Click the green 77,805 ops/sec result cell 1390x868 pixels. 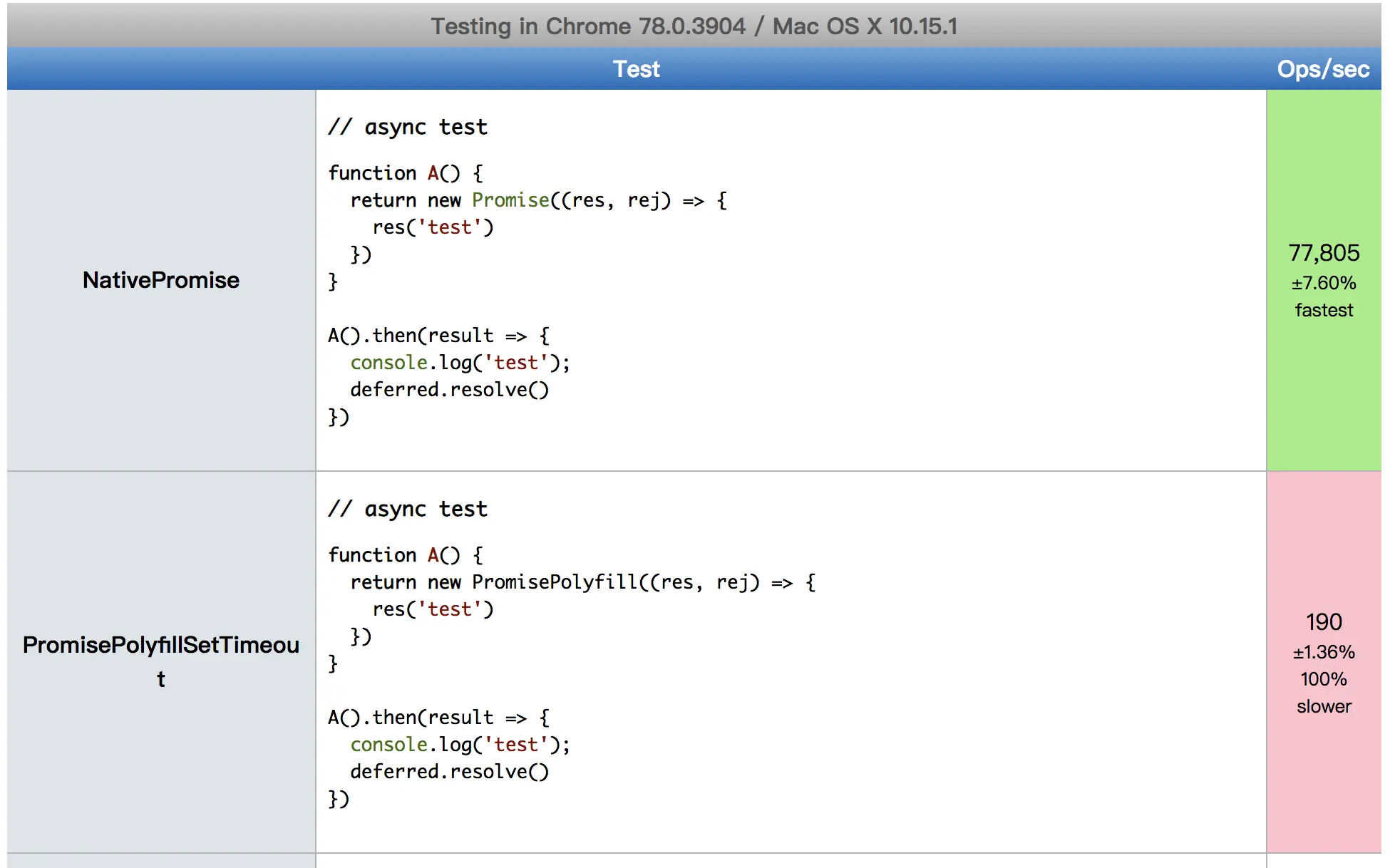click(x=1324, y=253)
